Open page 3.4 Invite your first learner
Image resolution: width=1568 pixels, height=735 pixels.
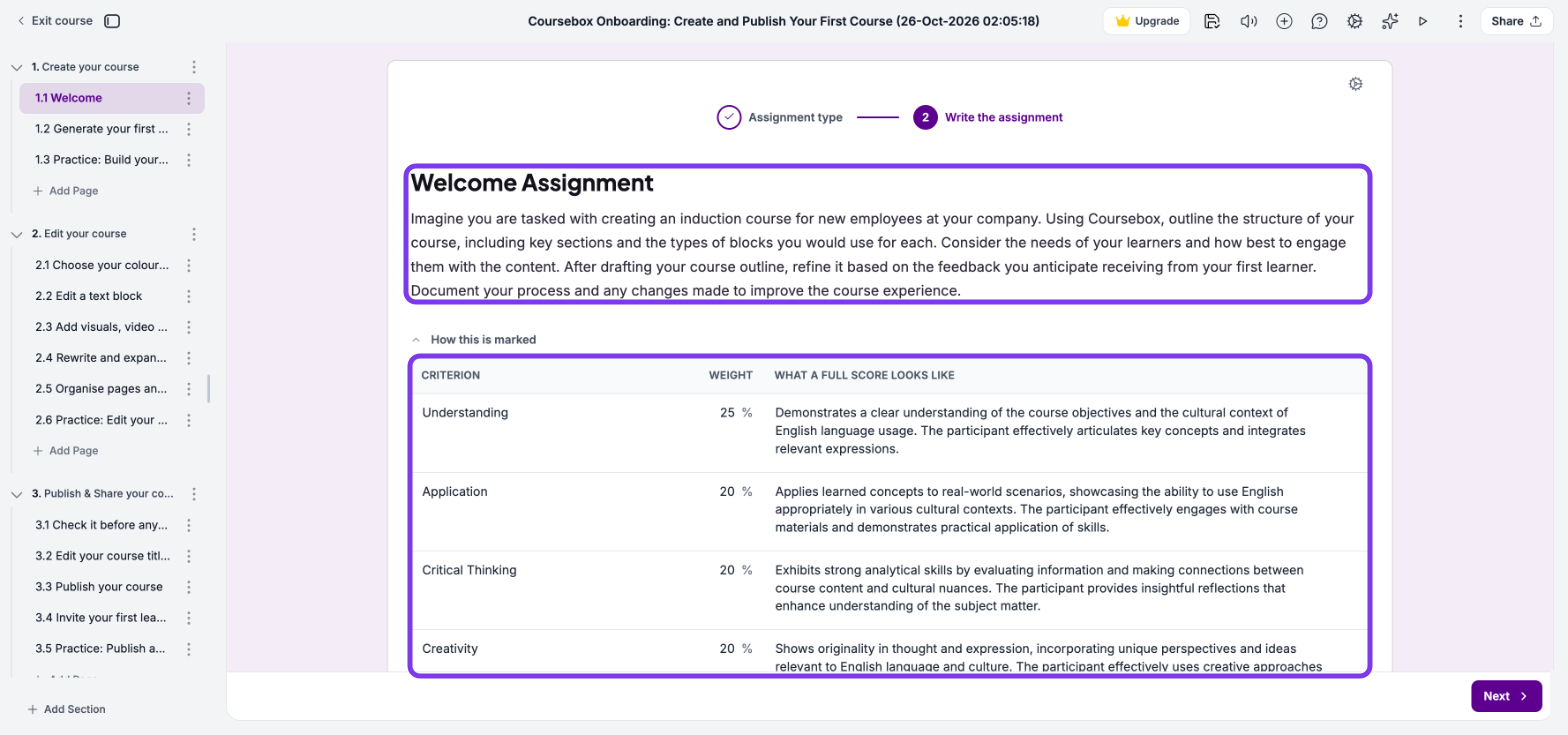pos(101,618)
